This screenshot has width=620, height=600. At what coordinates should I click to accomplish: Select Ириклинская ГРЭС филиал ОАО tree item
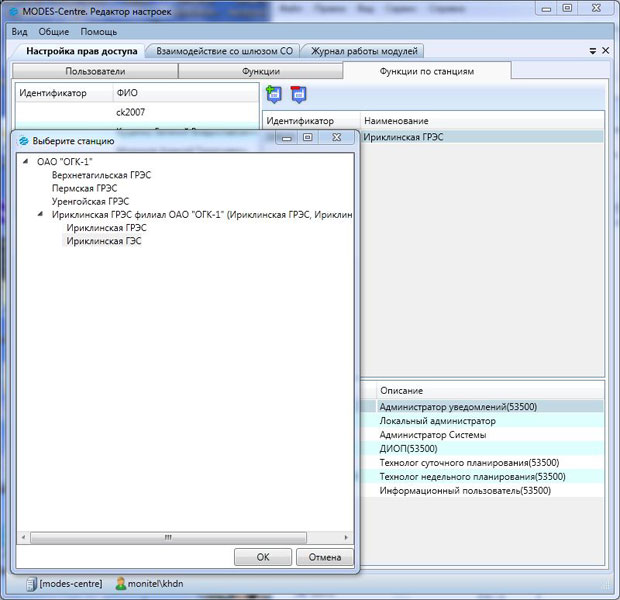point(202,214)
